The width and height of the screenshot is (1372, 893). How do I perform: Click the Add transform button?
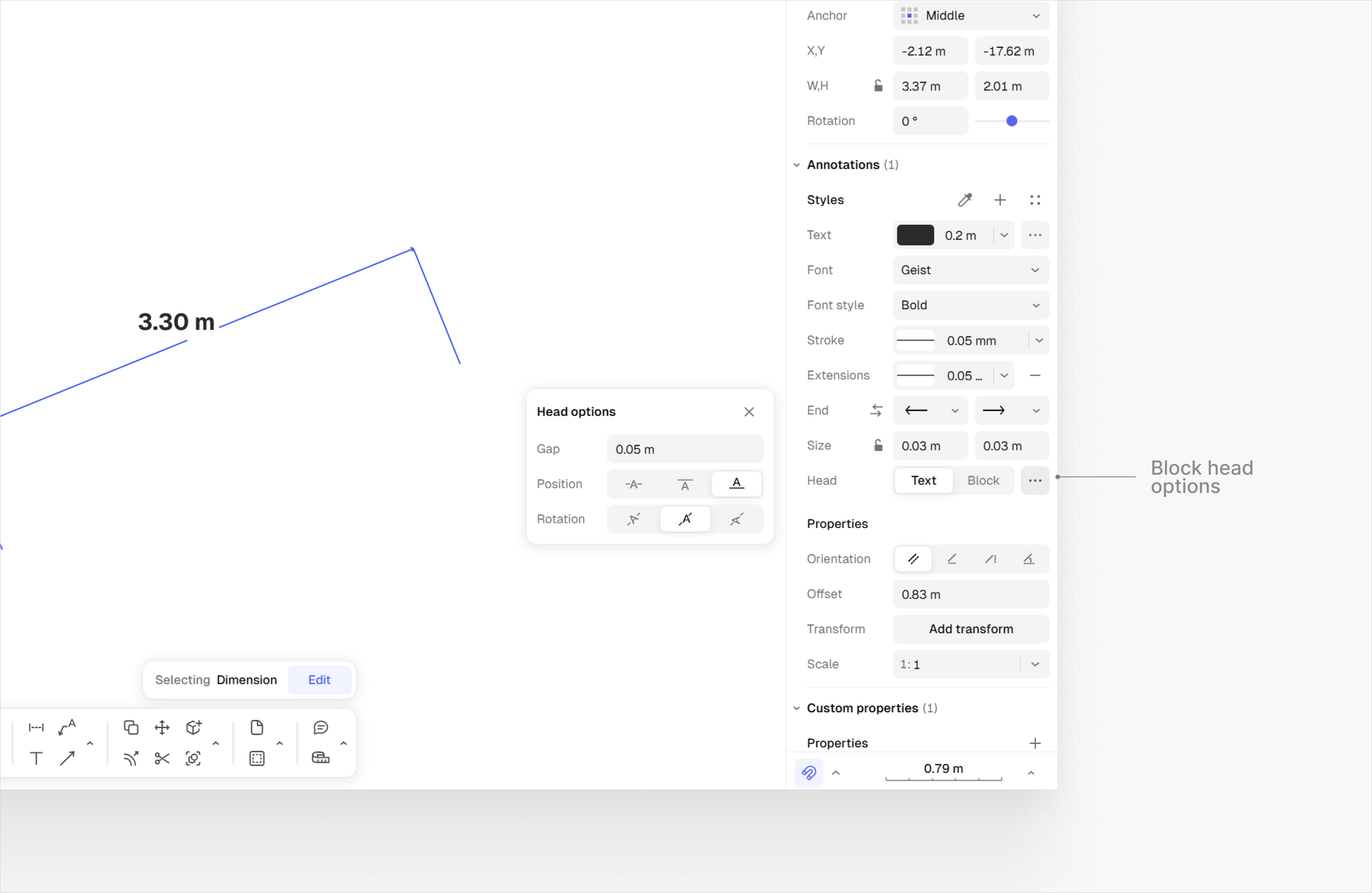[x=971, y=629]
